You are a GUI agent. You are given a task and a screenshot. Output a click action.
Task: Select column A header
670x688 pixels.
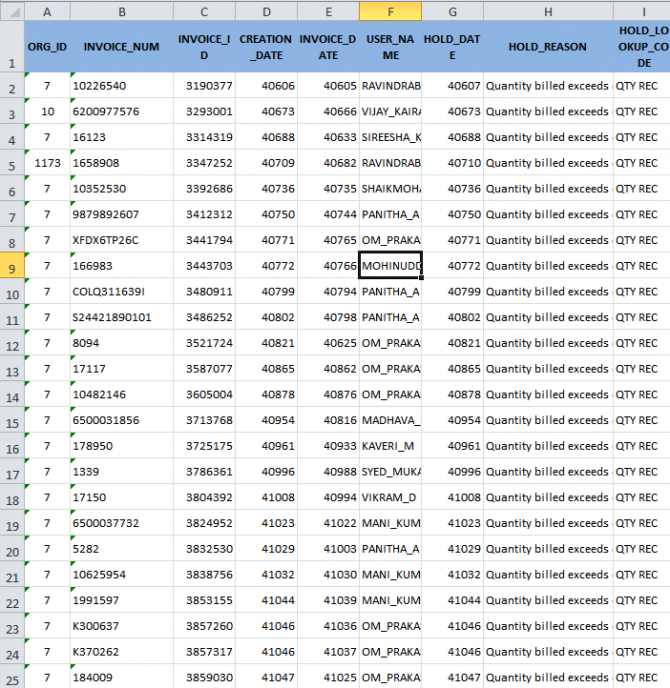[47, 10]
